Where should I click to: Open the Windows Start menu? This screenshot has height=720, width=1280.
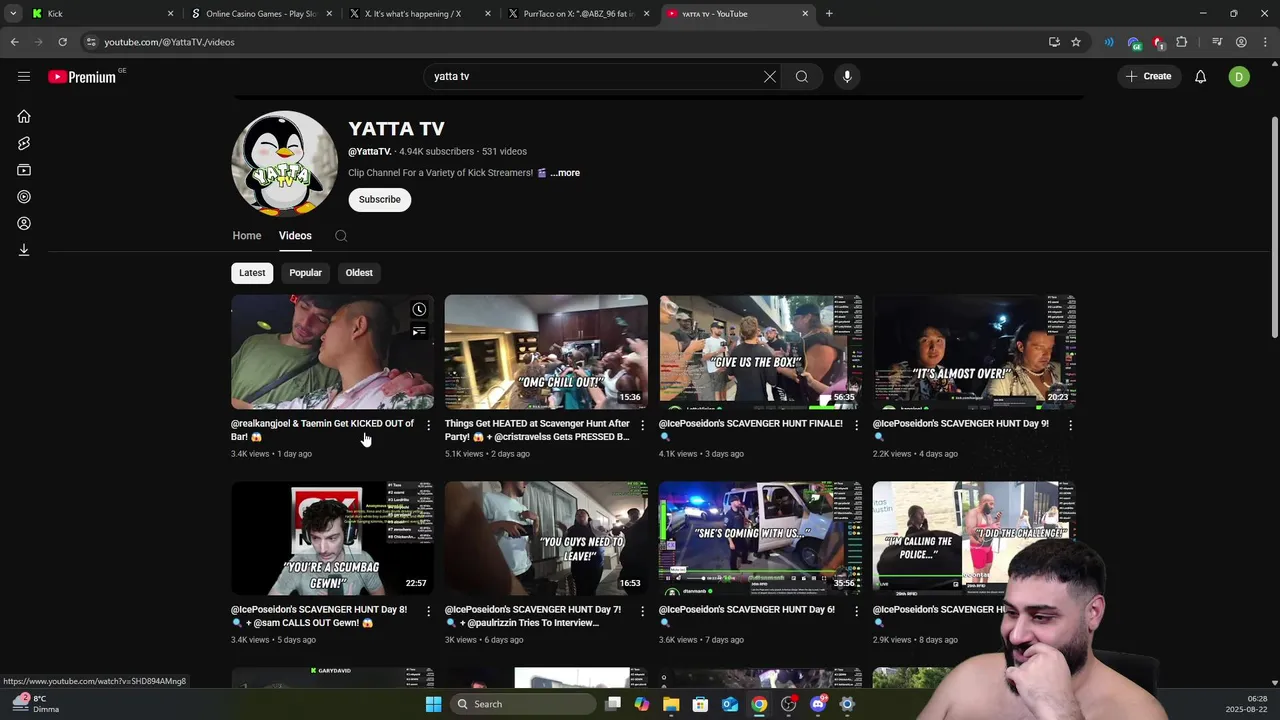coord(433,704)
